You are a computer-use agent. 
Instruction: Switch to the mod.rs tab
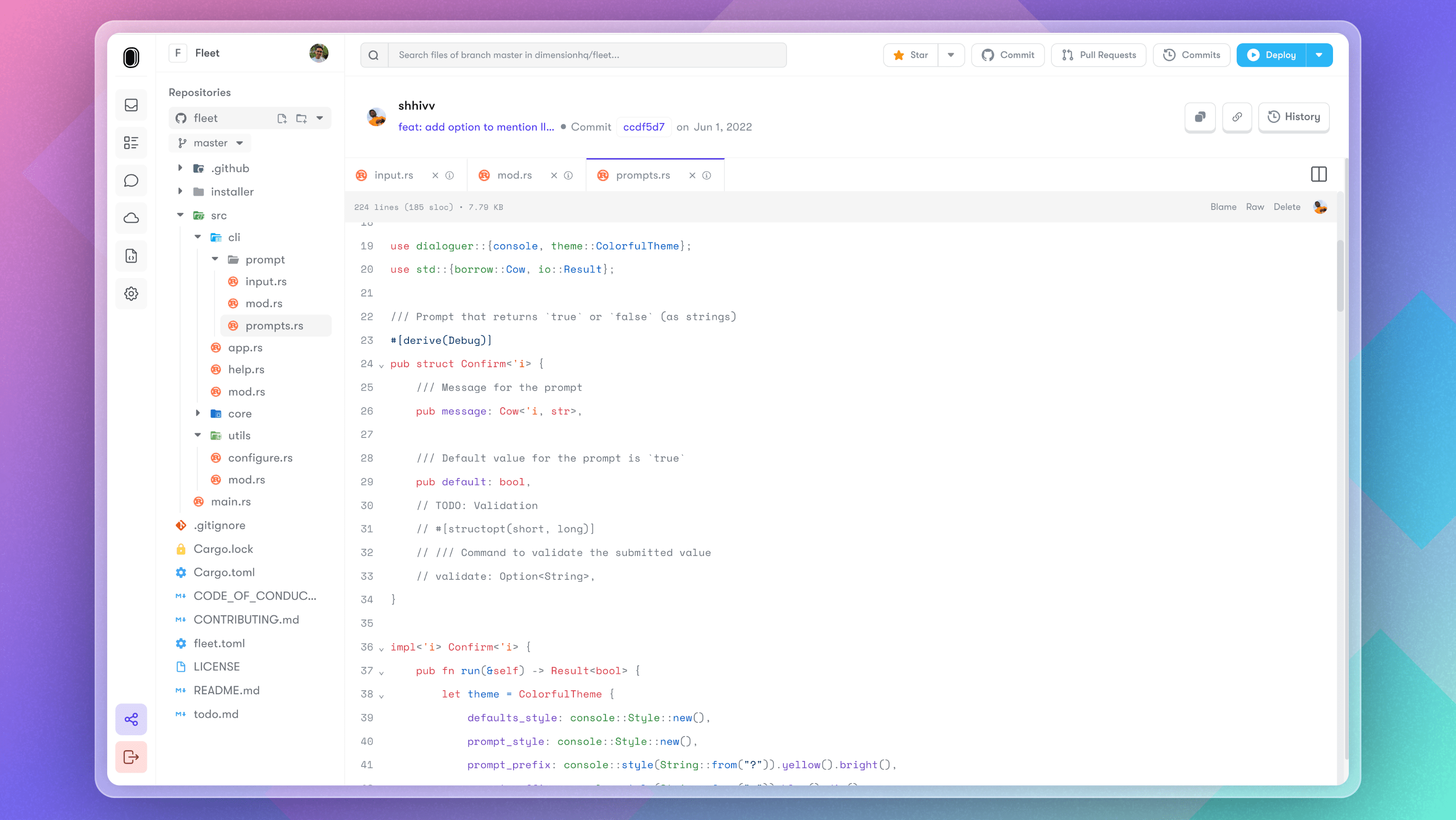coord(513,175)
